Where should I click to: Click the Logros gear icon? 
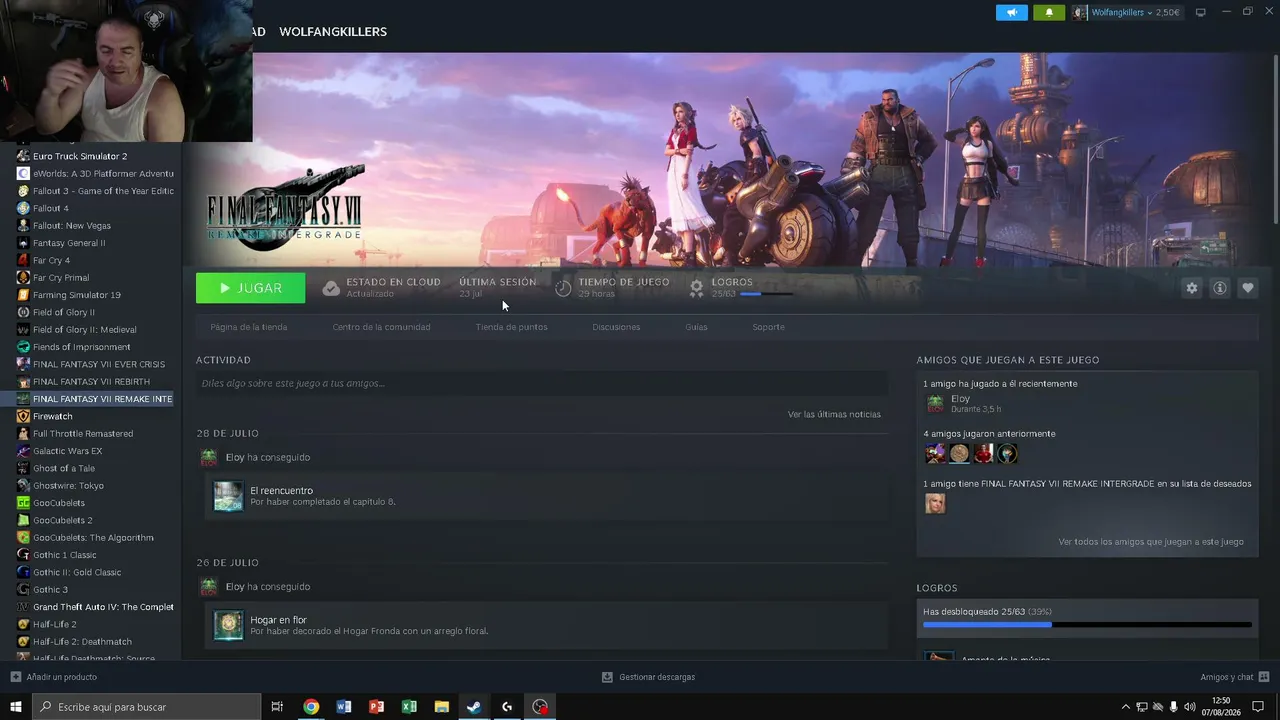pos(697,288)
